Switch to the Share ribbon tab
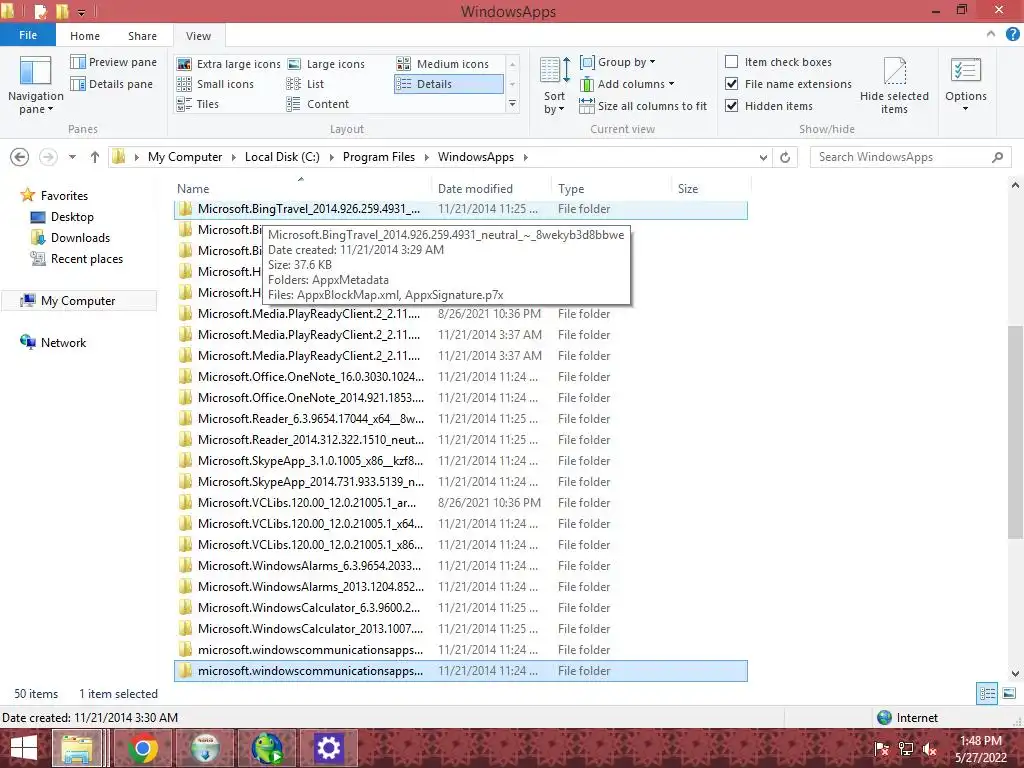 (x=142, y=36)
